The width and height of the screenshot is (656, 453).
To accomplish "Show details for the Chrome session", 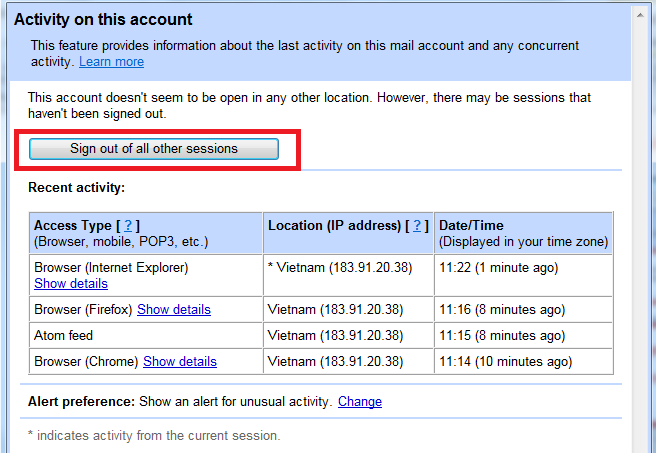I will (180, 362).
